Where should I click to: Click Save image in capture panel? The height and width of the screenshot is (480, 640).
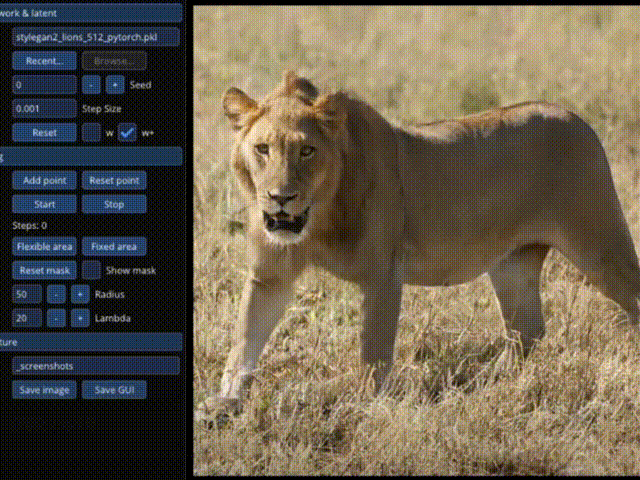click(44, 390)
